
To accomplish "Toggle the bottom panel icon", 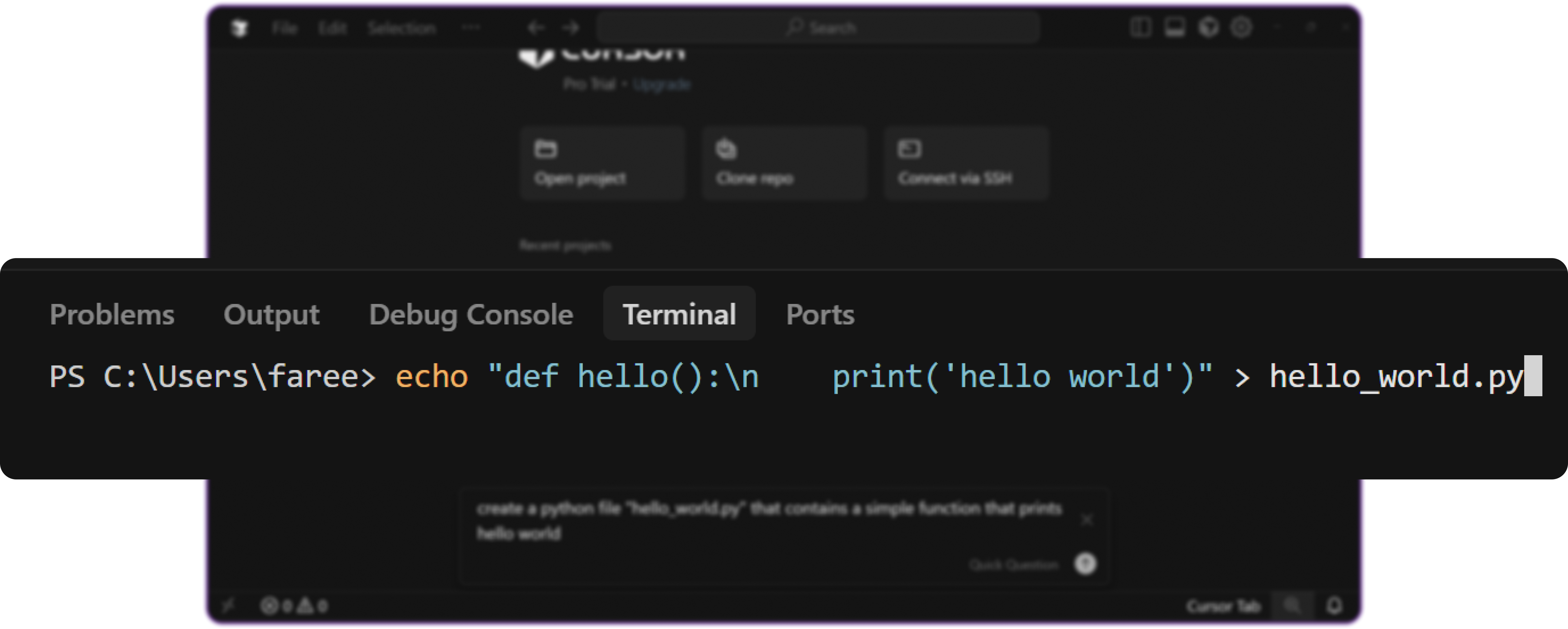I will 1175,27.
